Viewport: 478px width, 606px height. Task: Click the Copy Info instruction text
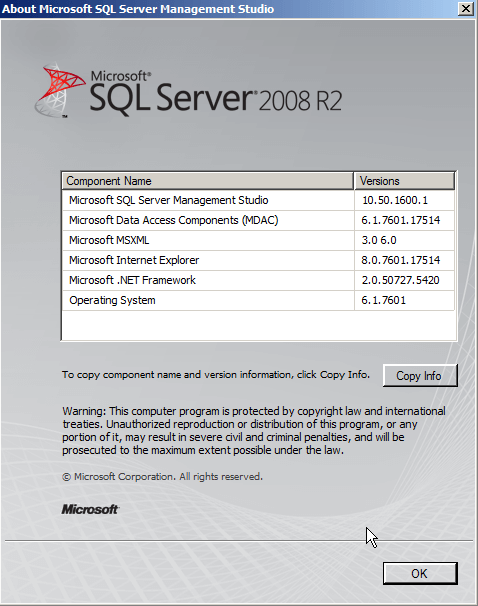(x=216, y=375)
